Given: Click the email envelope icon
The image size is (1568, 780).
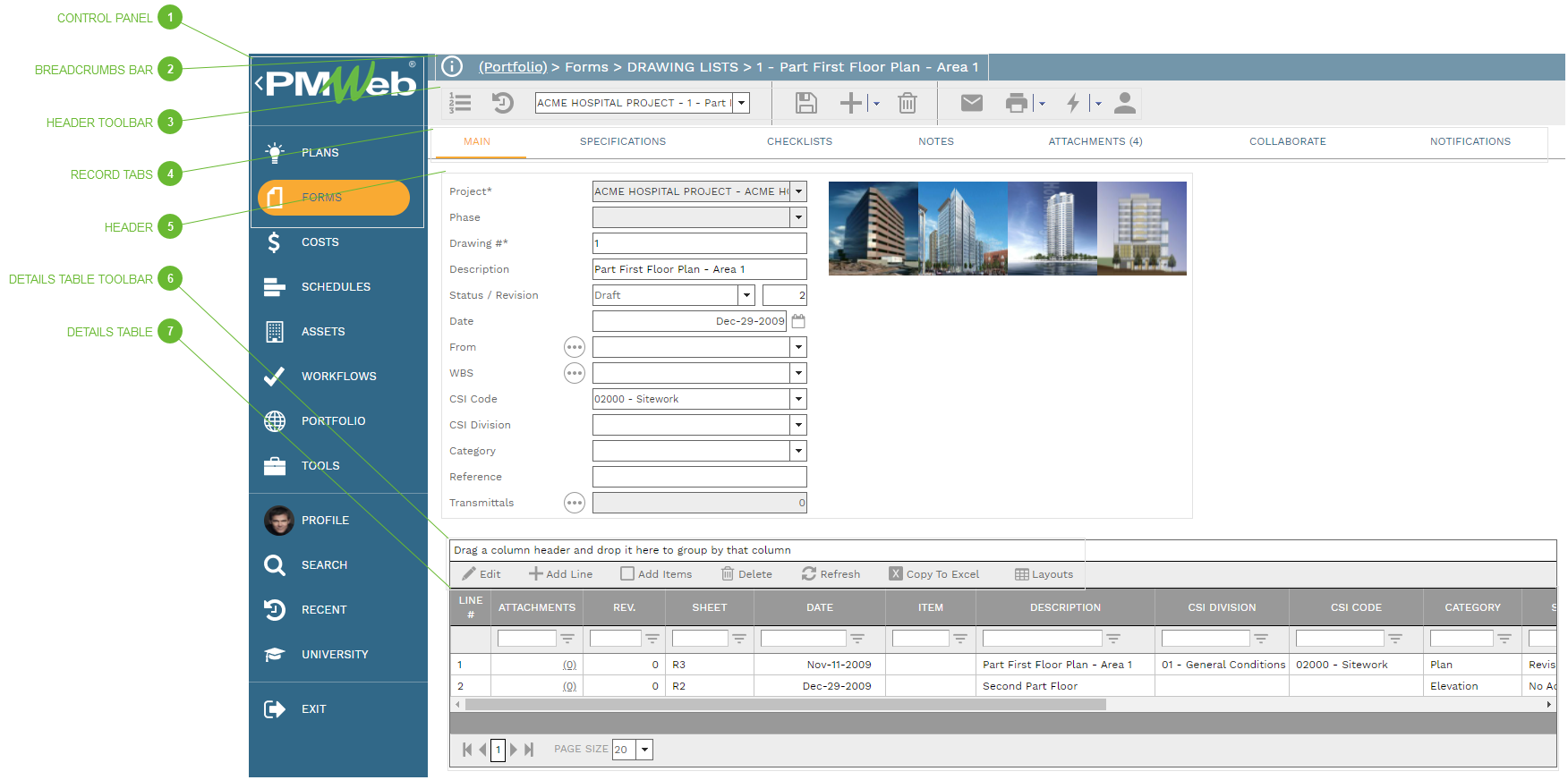Looking at the screenshot, I should 971,103.
